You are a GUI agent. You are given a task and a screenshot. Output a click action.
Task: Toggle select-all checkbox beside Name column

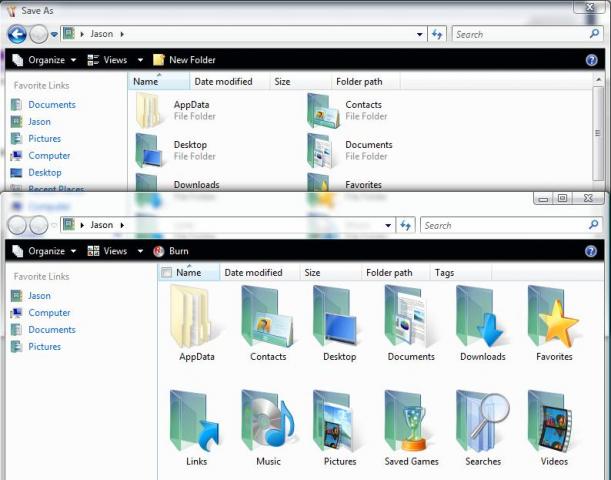(166, 272)
